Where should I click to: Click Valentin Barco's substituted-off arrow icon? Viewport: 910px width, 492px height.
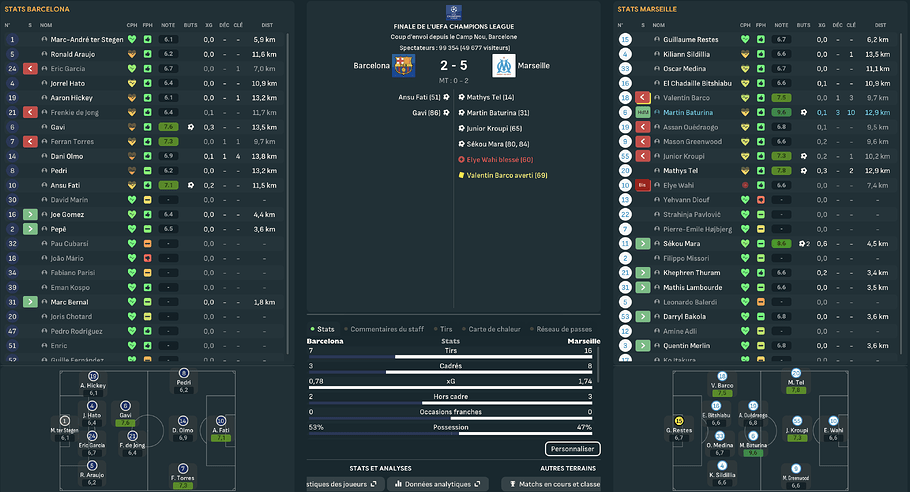642,97
